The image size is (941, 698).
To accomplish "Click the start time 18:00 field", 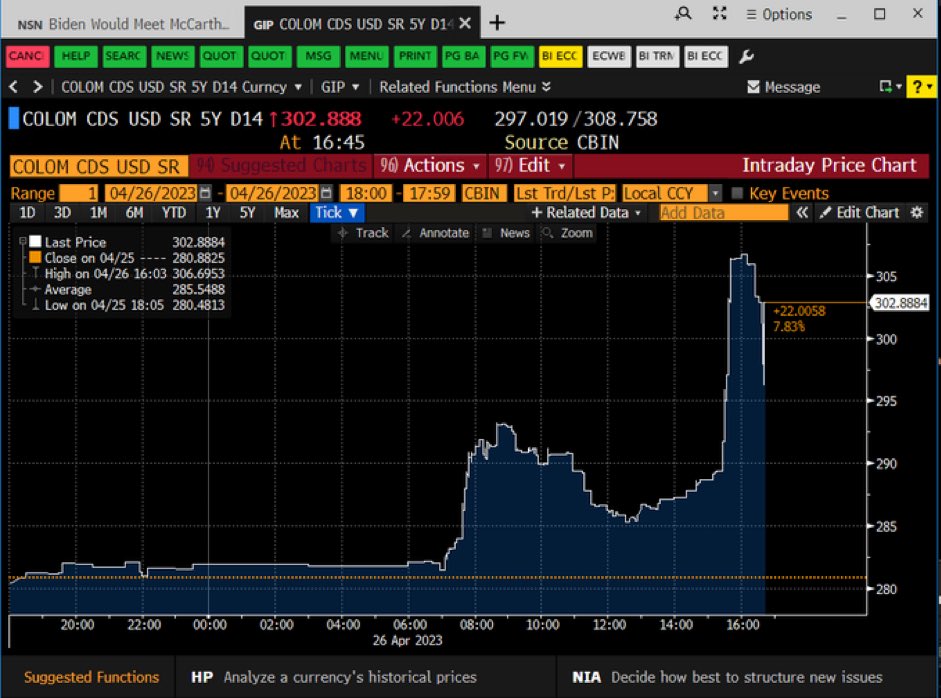I will [x=366, y=193].
